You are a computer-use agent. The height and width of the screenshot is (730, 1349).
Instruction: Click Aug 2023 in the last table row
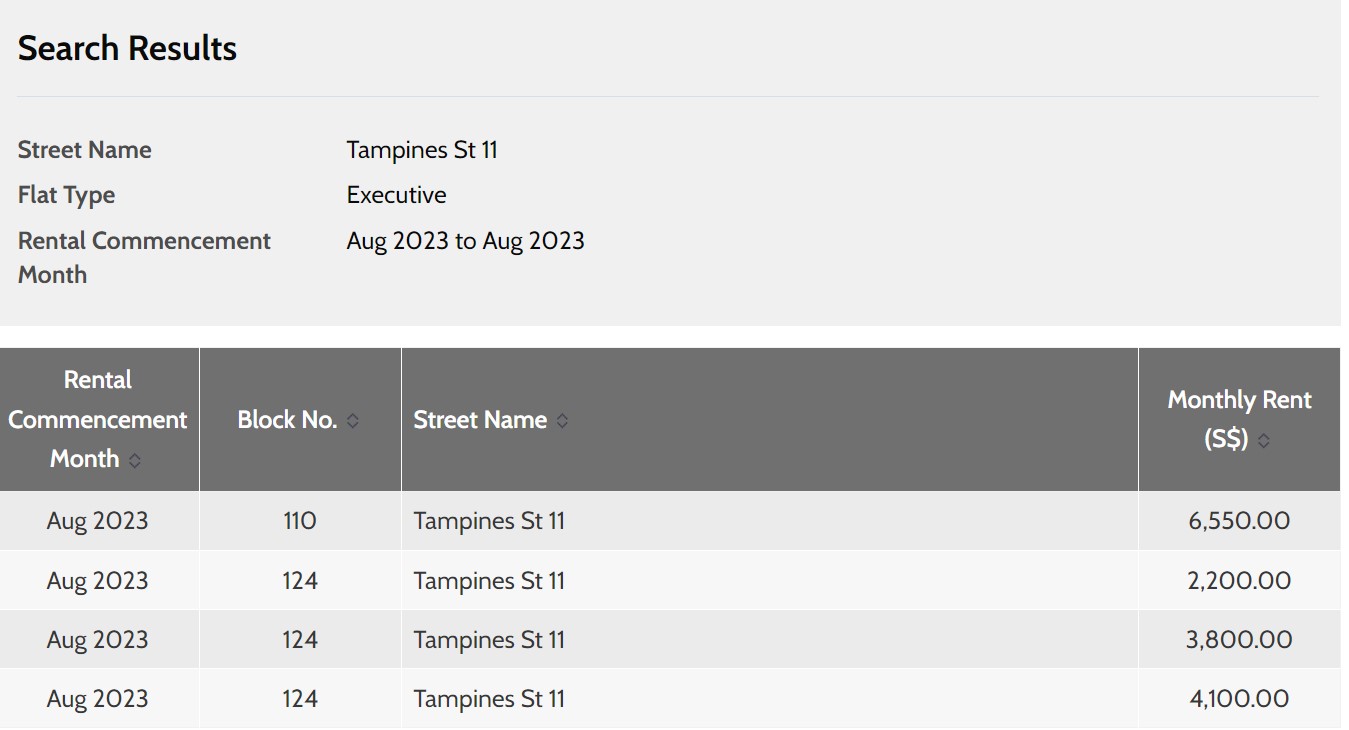point(97,698)
